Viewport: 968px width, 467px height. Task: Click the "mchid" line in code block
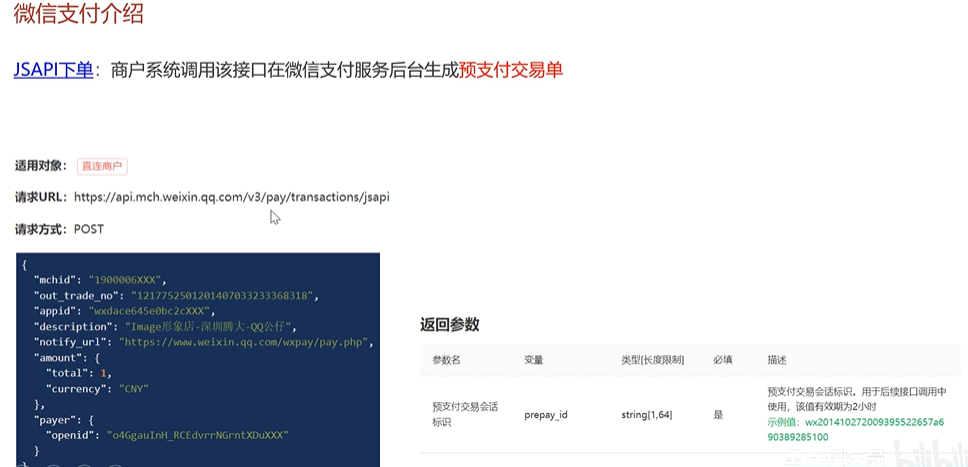click(100, 280)
